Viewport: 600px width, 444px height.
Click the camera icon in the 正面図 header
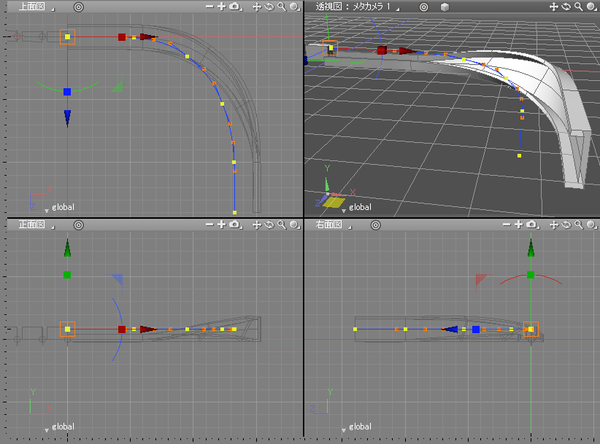pos(235,225)
